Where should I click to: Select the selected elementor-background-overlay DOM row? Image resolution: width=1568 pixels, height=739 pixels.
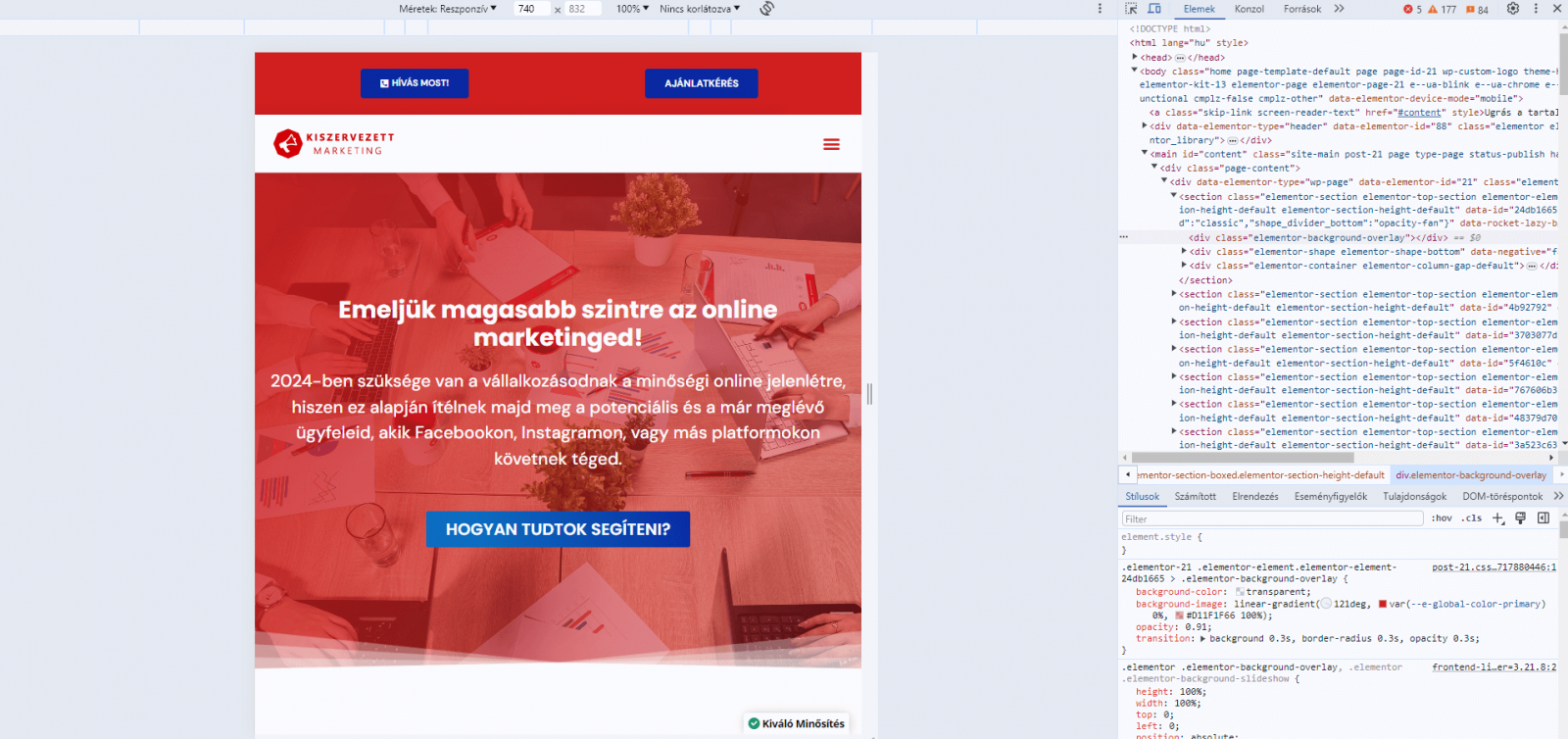[x=1337, y=237]
